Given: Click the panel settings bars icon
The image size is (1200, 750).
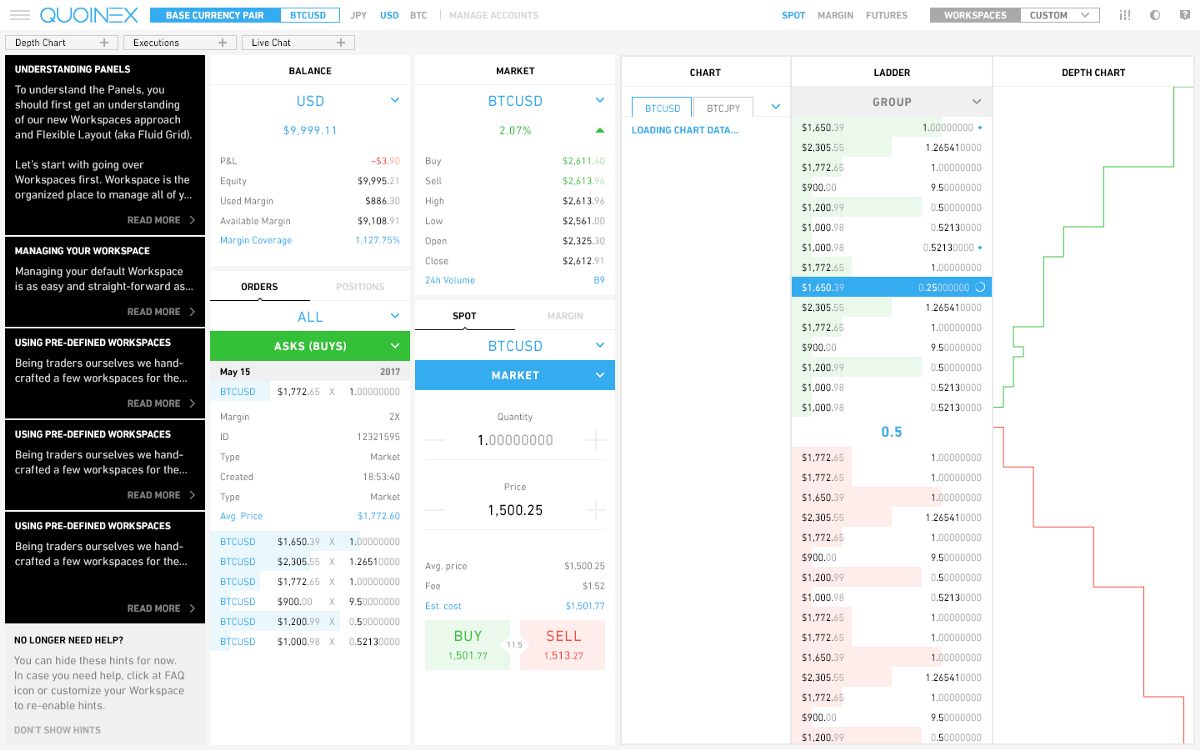Looking at the screenshot, I should point(1126,15).
